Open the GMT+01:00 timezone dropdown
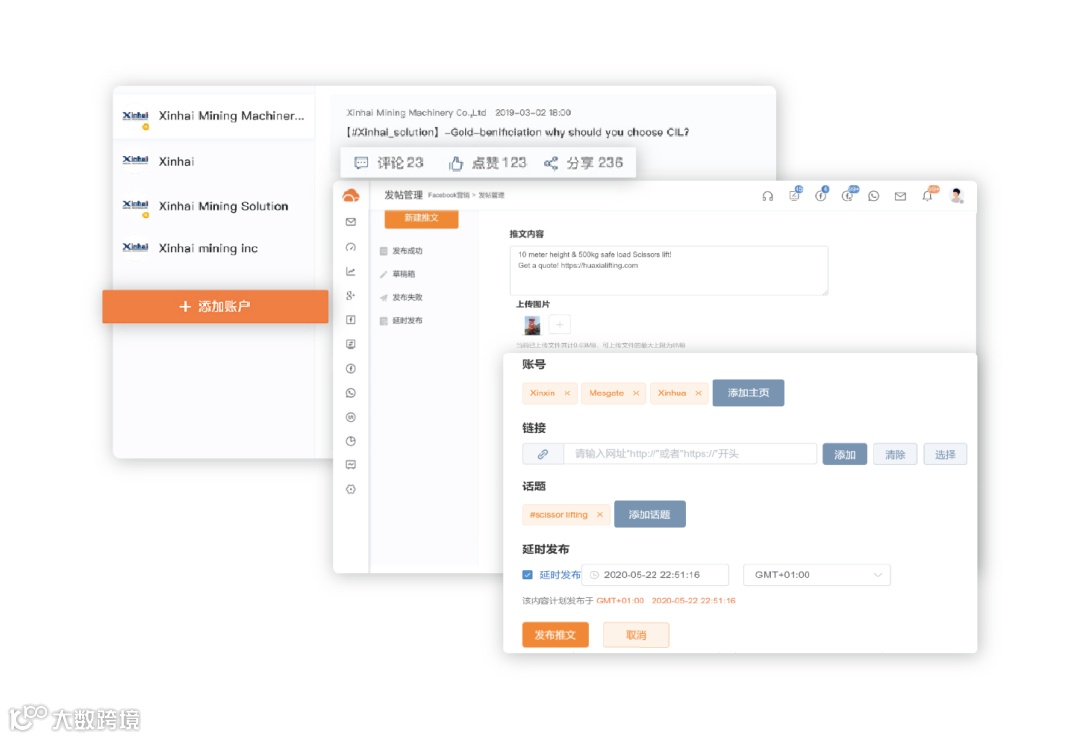This screenshot has height=739, width=1080. pos(816,574)
